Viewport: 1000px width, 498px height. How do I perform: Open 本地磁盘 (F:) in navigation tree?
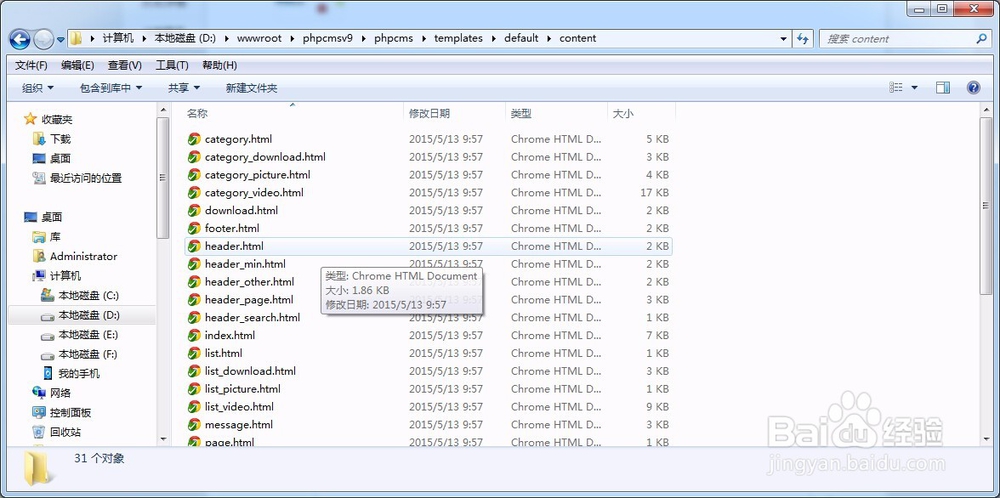(88, 354)
